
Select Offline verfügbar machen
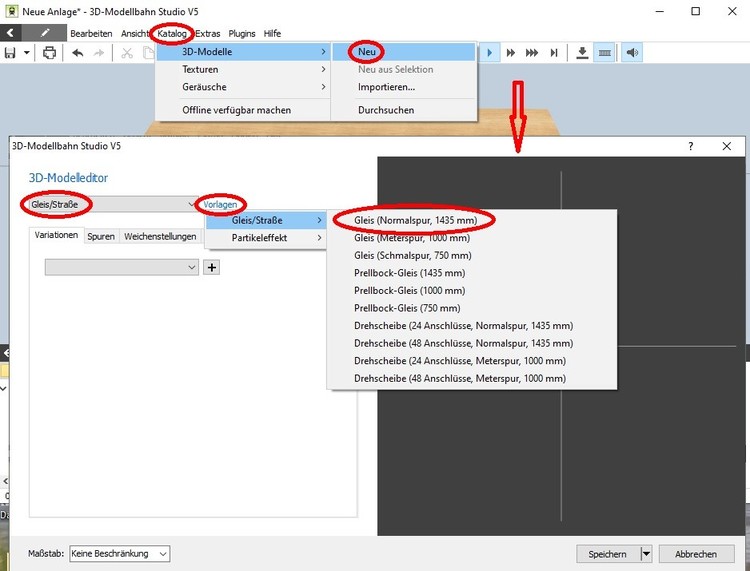(x=243, y=110)
